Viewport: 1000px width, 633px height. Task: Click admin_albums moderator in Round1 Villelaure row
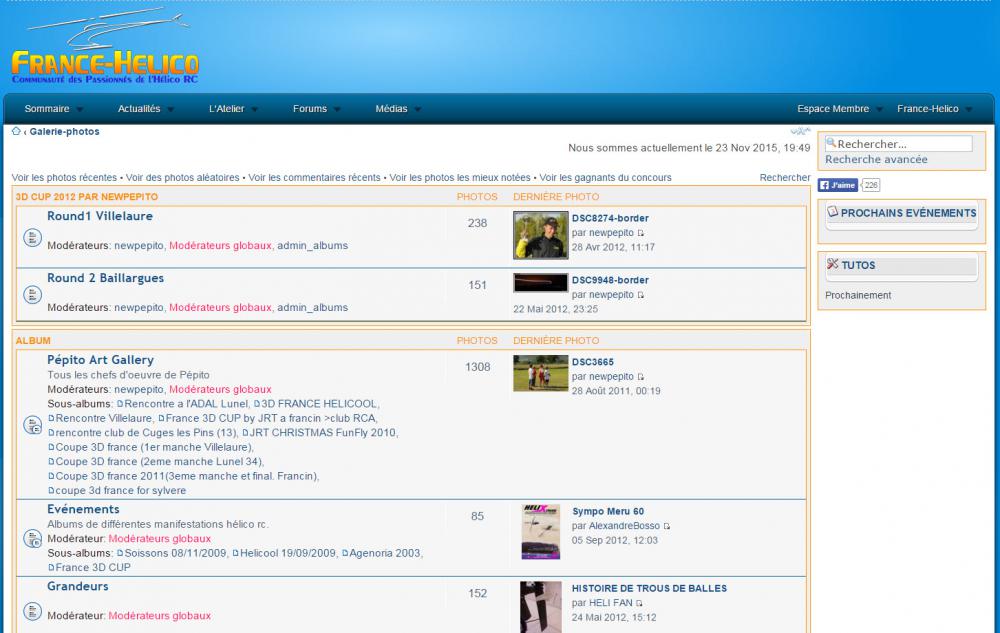click(x=312, y=245)
